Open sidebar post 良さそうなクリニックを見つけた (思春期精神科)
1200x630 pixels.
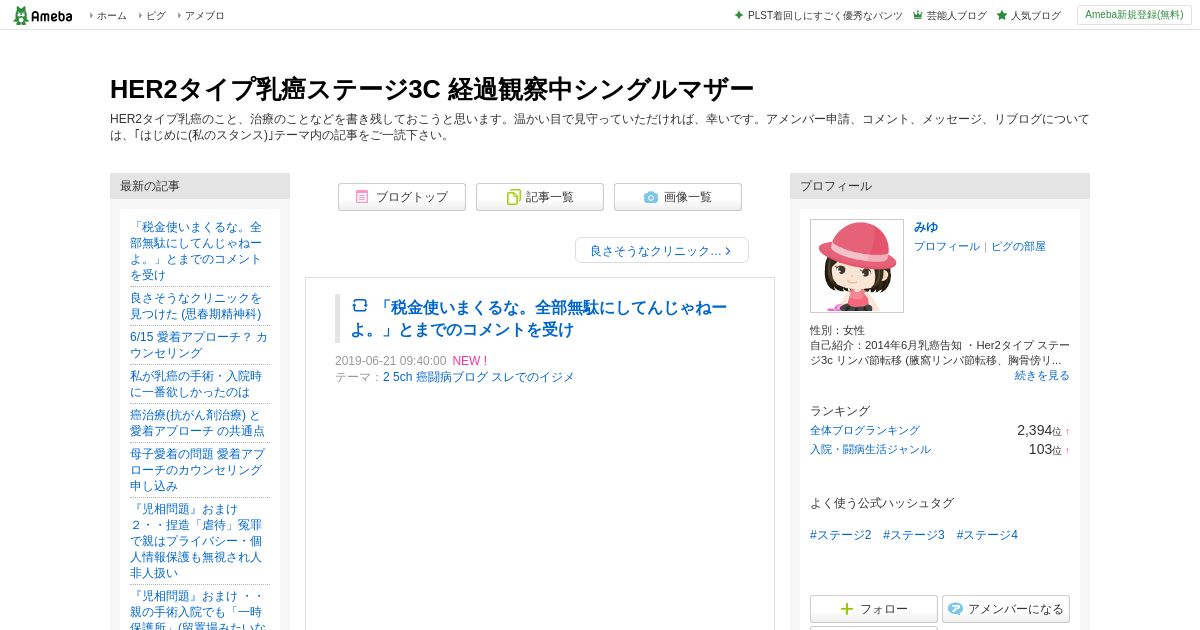(x=196, y=306)
